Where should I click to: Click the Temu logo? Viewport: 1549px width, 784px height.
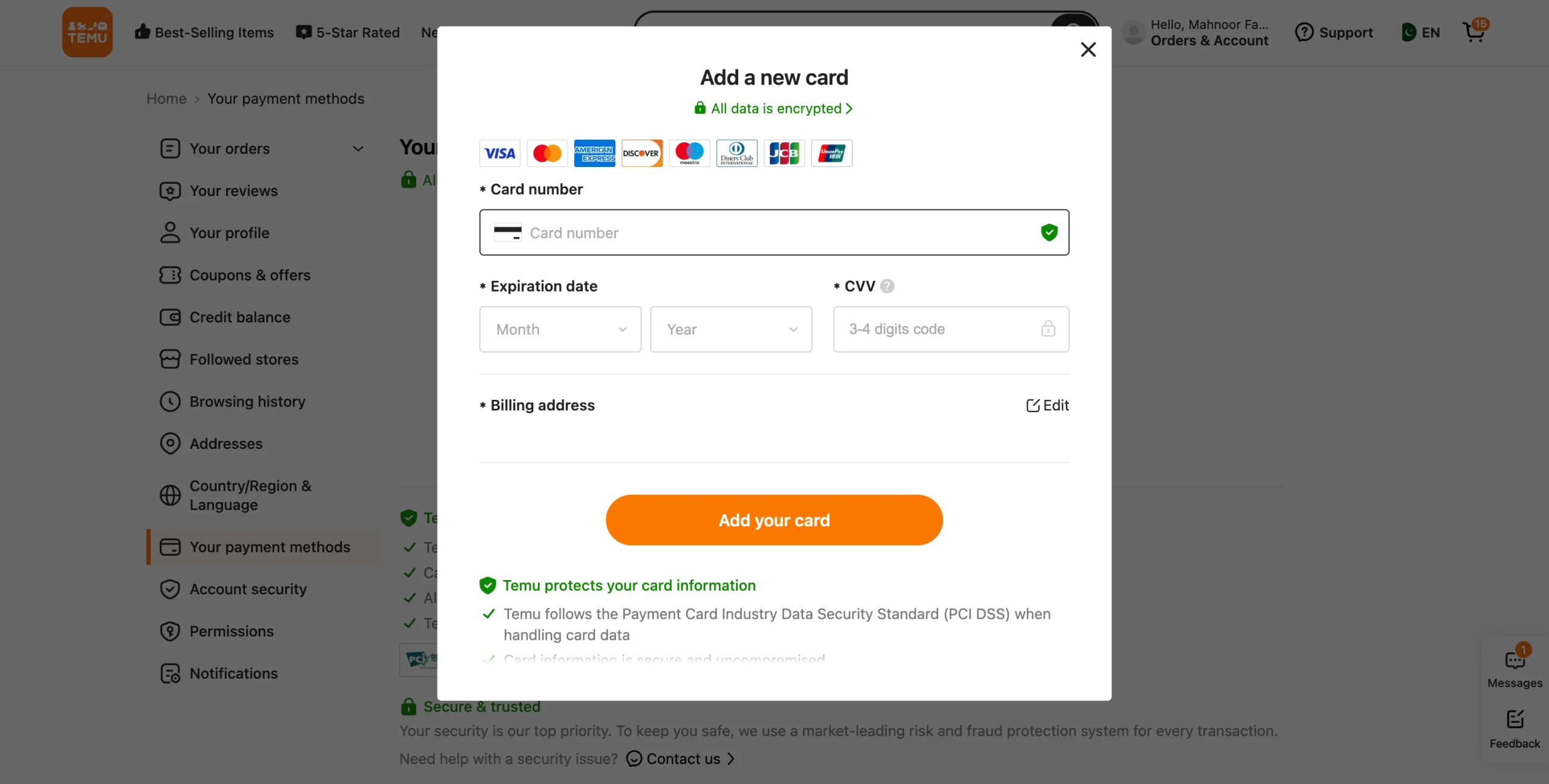tap(87, 32)
